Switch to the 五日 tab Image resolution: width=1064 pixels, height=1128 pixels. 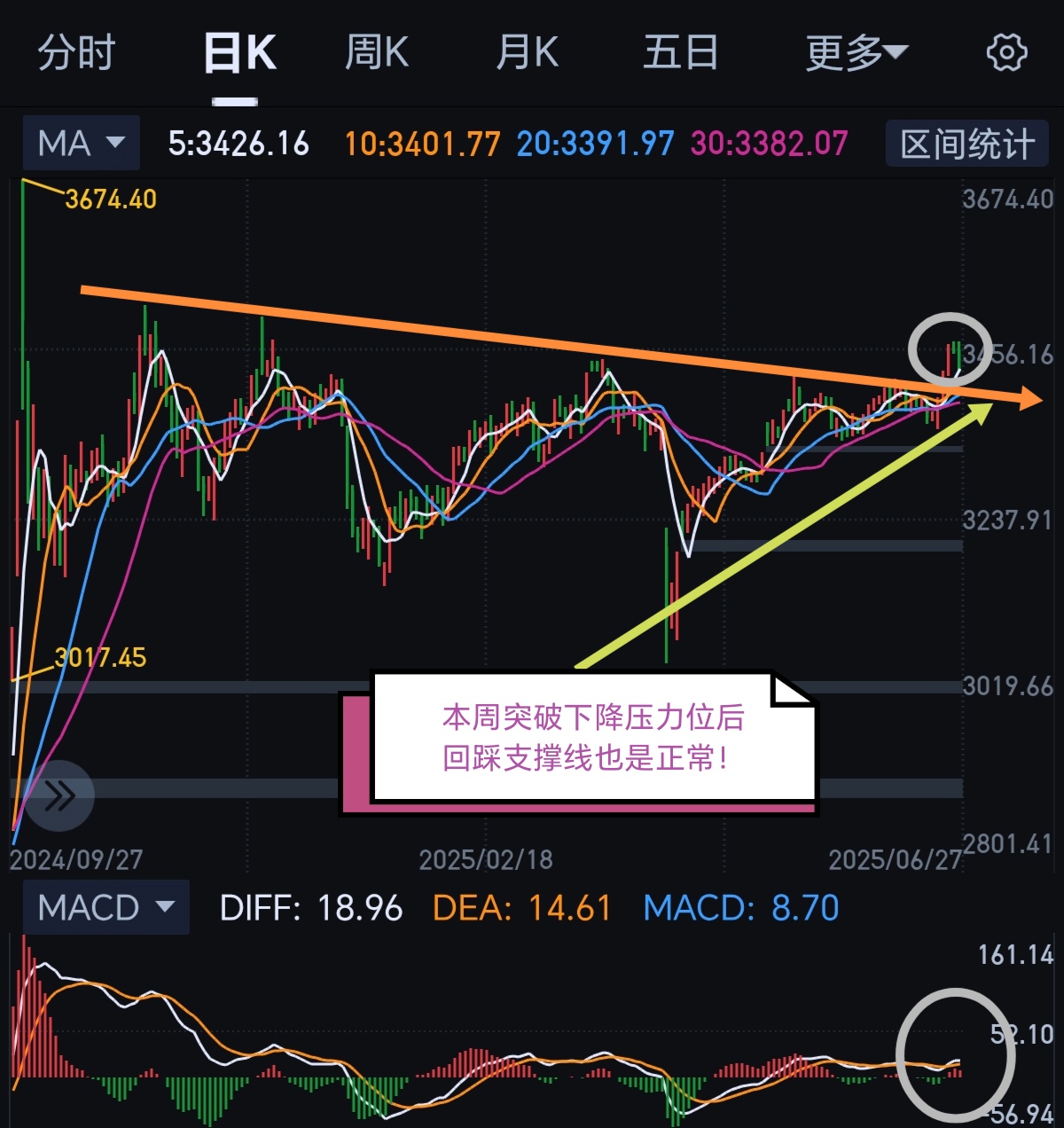[x=681, y=53]
